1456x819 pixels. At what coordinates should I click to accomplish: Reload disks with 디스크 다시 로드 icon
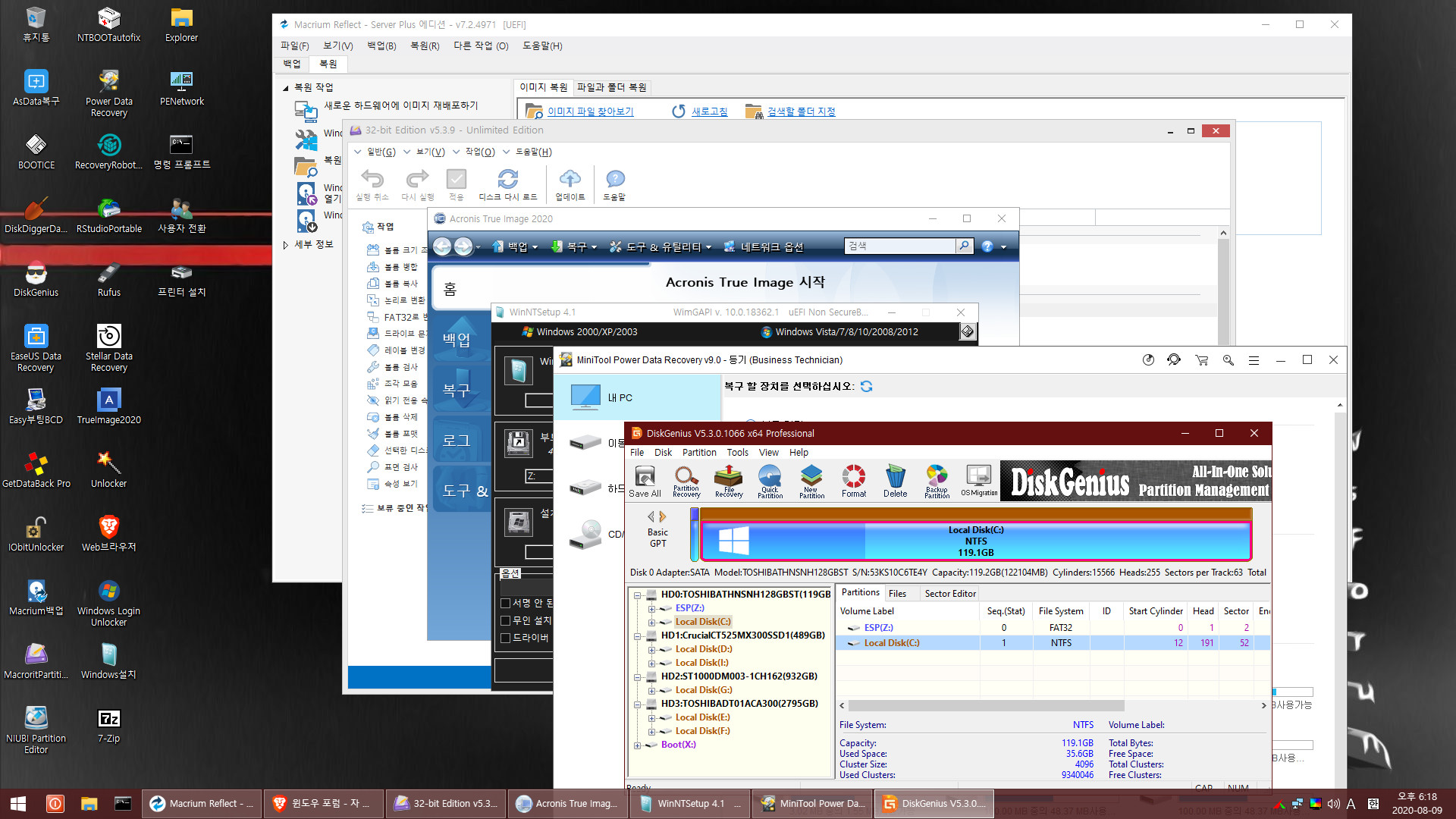[x=508, y=185]
